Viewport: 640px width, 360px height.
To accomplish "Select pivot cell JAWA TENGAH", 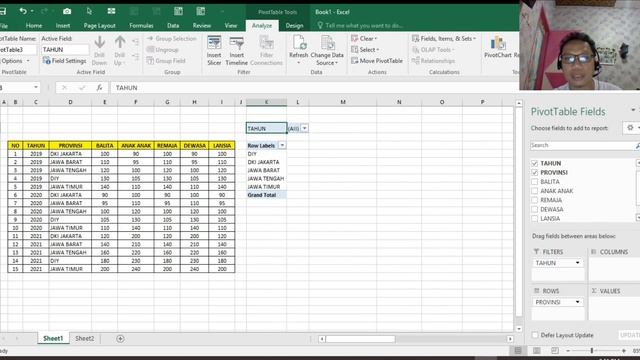I will 266,178.
